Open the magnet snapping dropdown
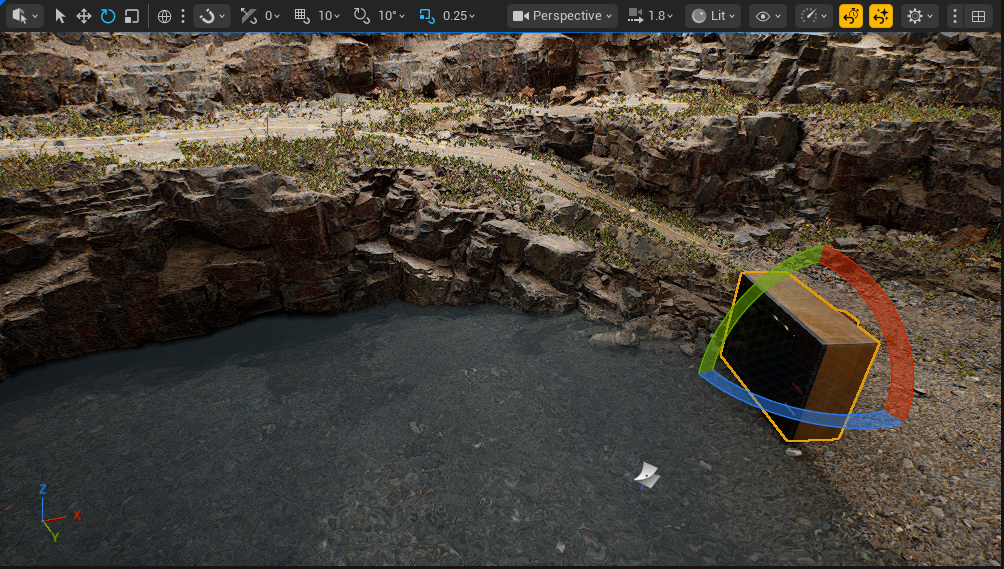The height and width of the screenshot is (569, 1004). (213, 16)
